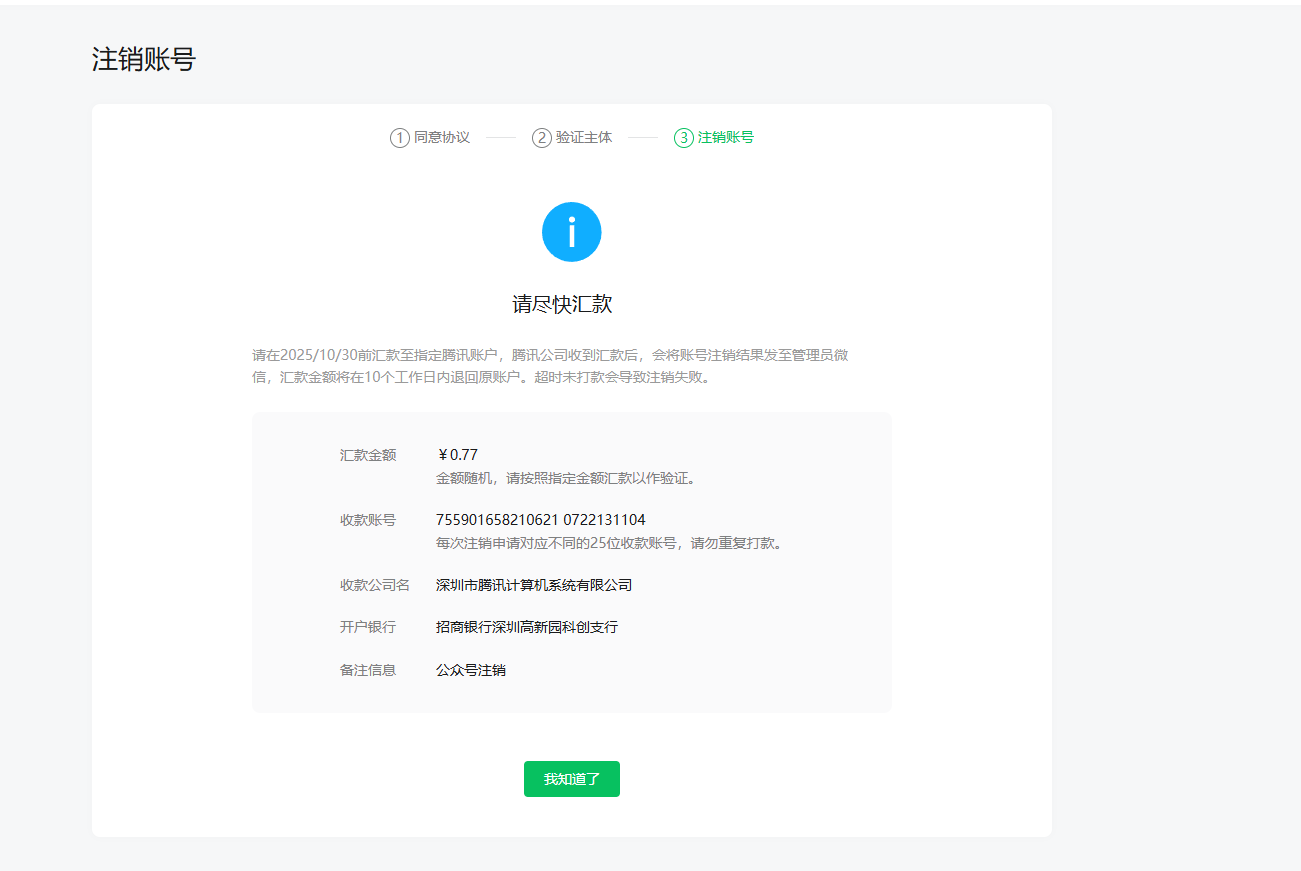The height and width of the screenshot is (871, 1301).
Task: Click company name 深圳市腾讯计算机系统有限公司
Action: tap(534, 585)
